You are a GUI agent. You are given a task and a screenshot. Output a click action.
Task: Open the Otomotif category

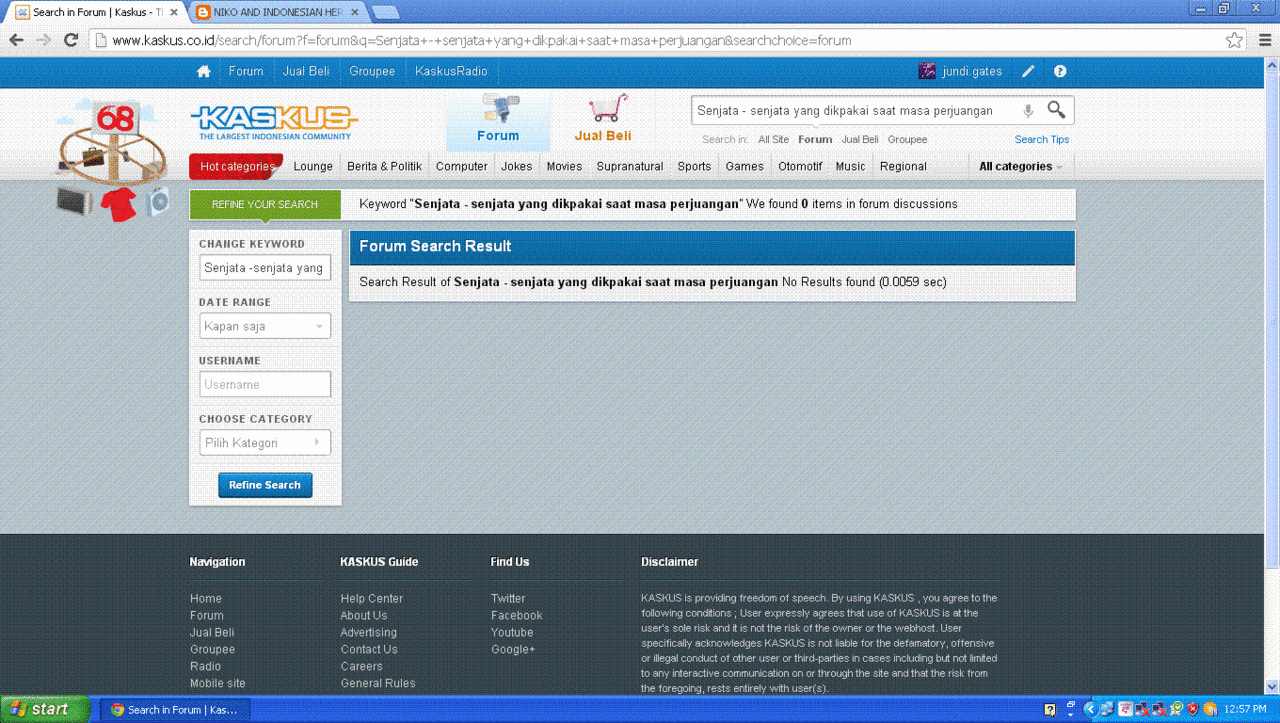pyautogui.click(x=801, y=167)
